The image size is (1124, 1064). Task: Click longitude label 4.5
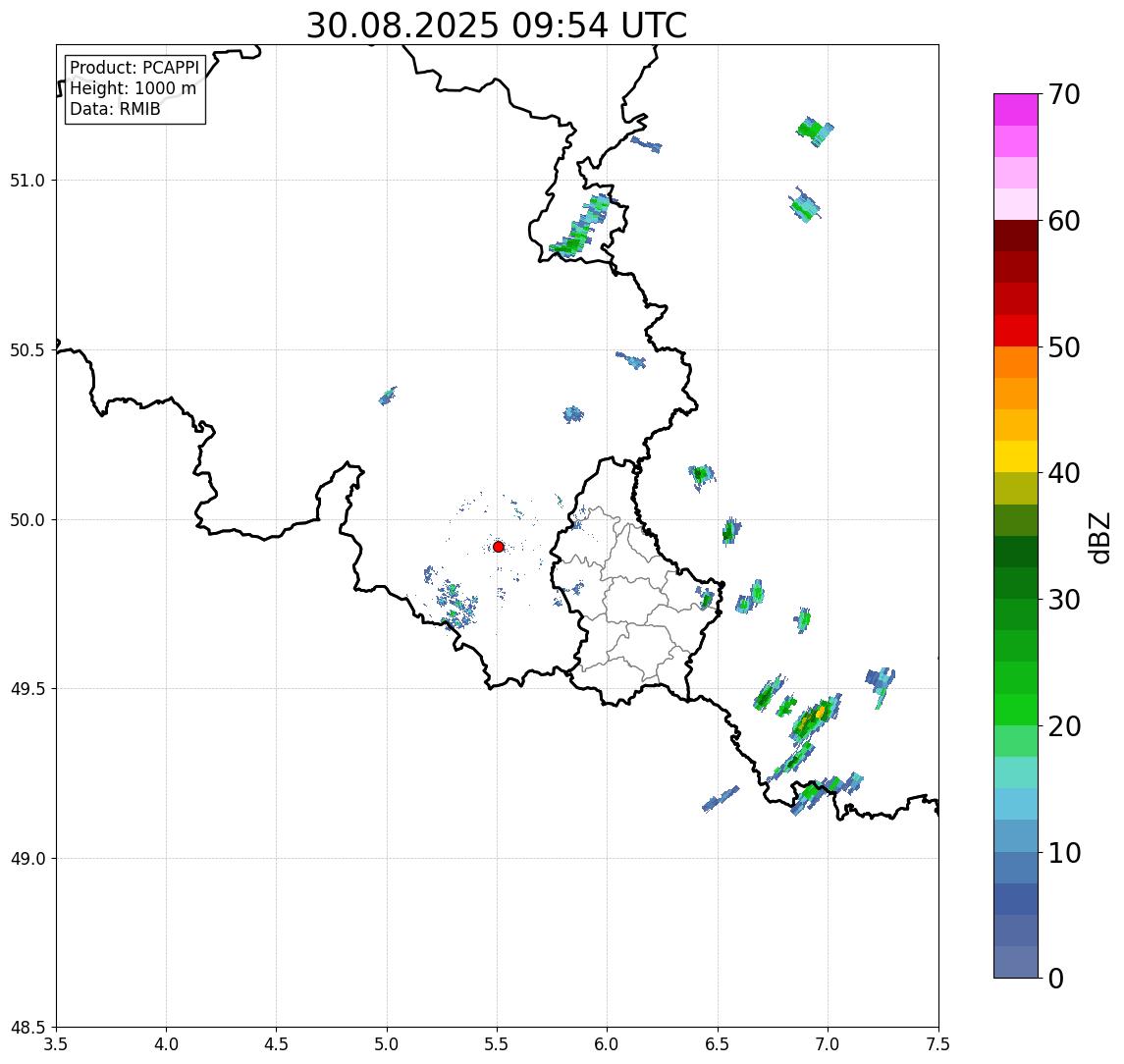277,1044
